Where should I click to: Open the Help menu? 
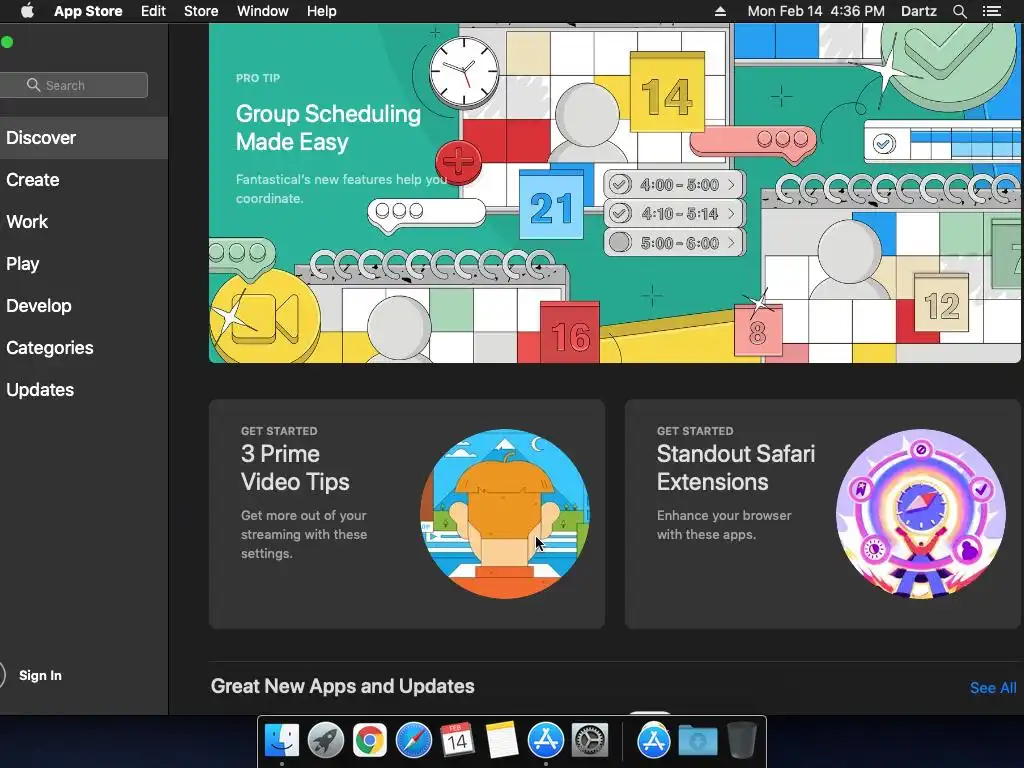click(x=321, y=11)
